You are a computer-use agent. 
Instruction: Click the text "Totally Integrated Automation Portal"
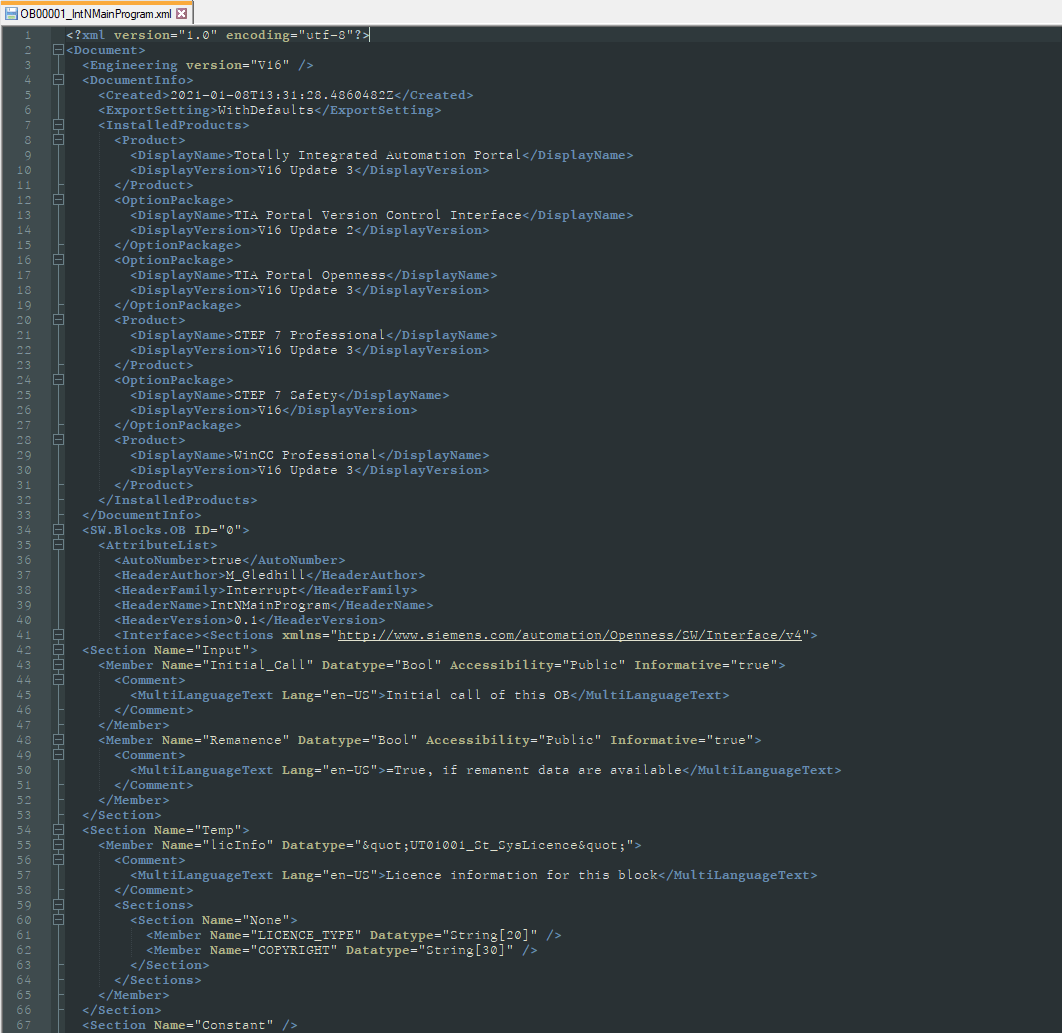click(377, 155)
